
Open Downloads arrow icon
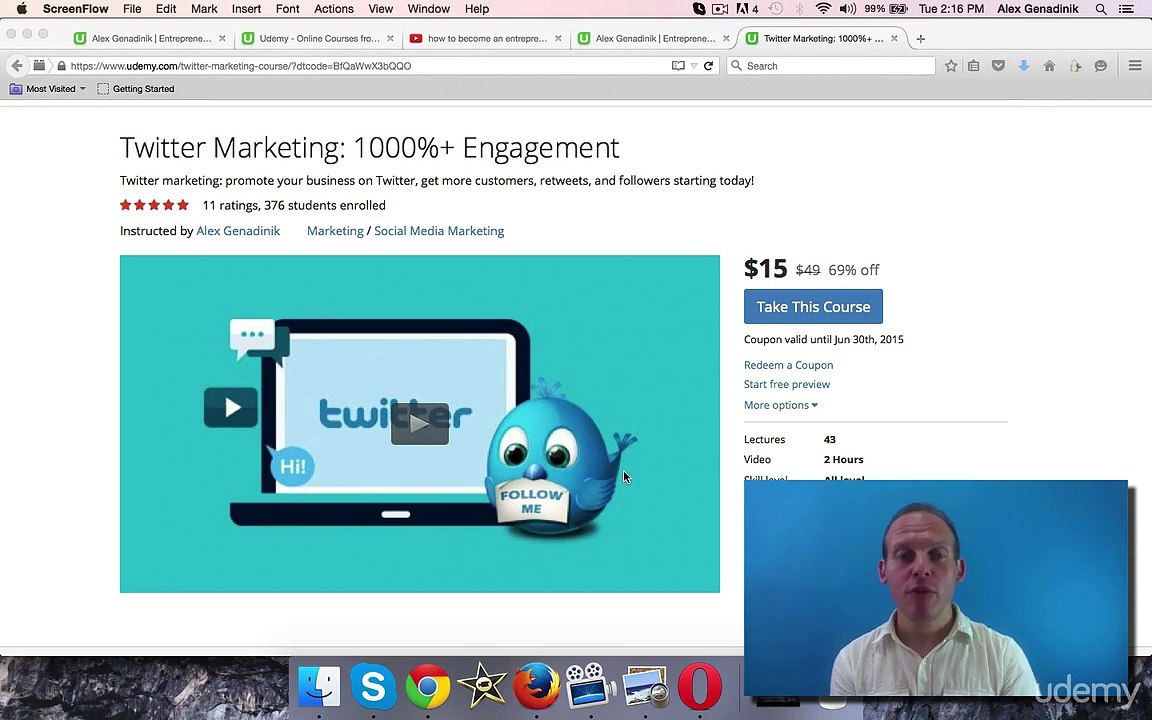1023,65
